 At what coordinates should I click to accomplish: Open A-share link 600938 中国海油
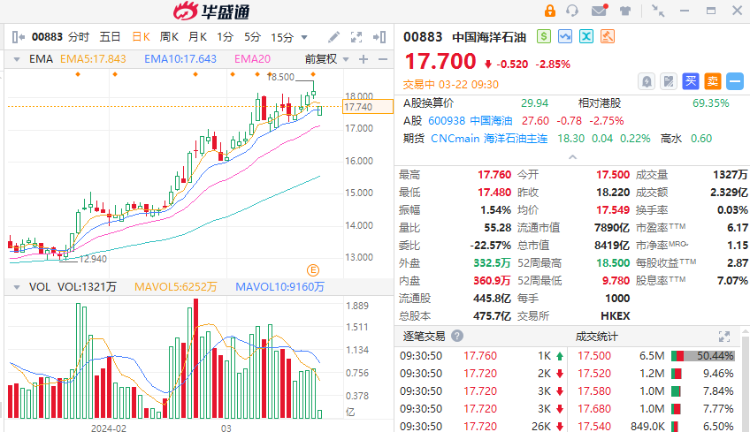pos(470,121)
